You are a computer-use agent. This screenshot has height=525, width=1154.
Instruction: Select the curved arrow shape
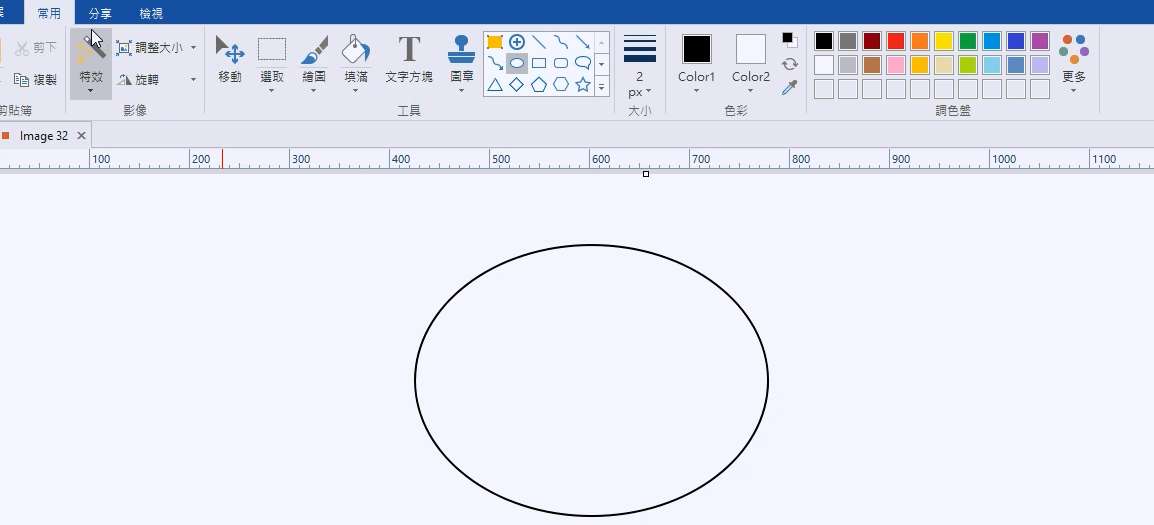pos(495,63)
